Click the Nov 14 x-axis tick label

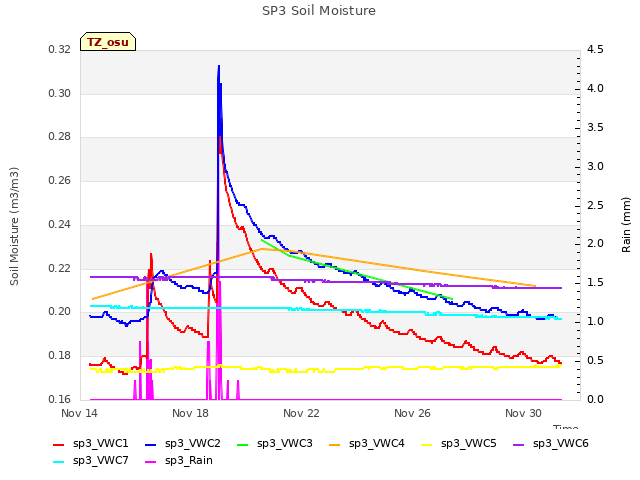click(79, 413)
